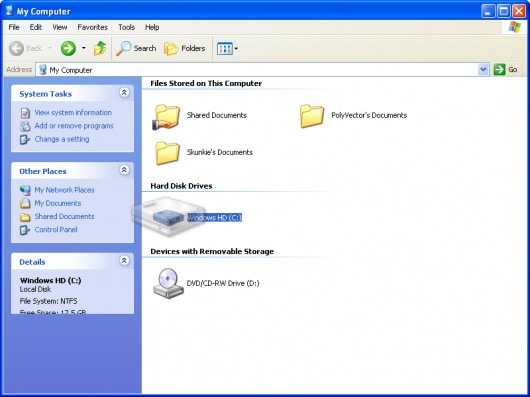
Task: Open Control Panel from Other Places
Action: click(56, 230)
